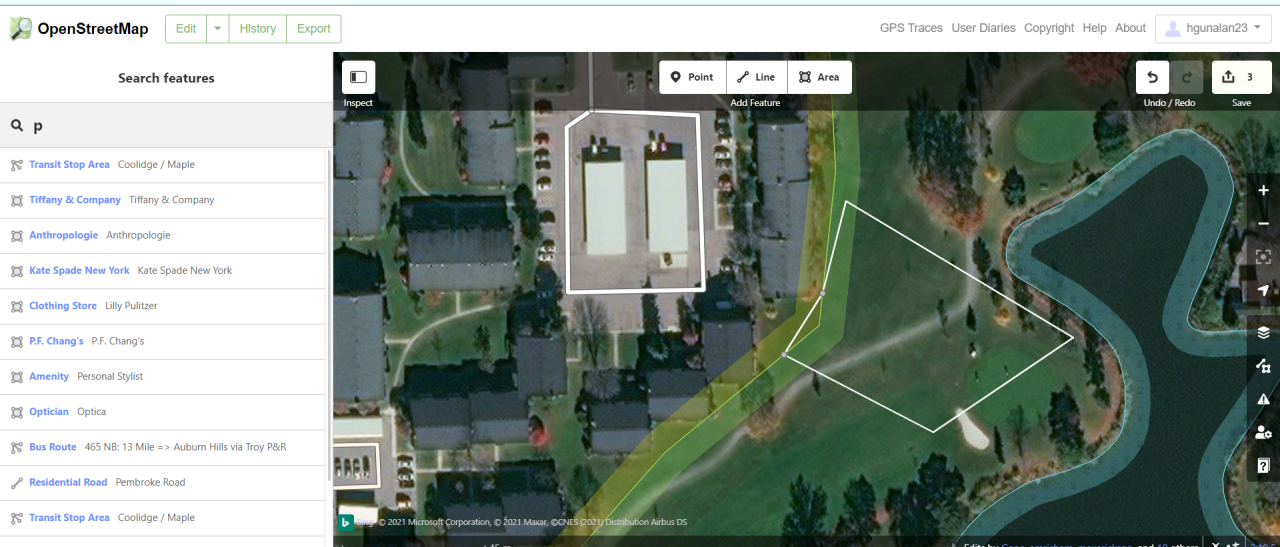1280x547 pixels.
Task: Switch to the History tab
Action: click(x=258, y=29)
